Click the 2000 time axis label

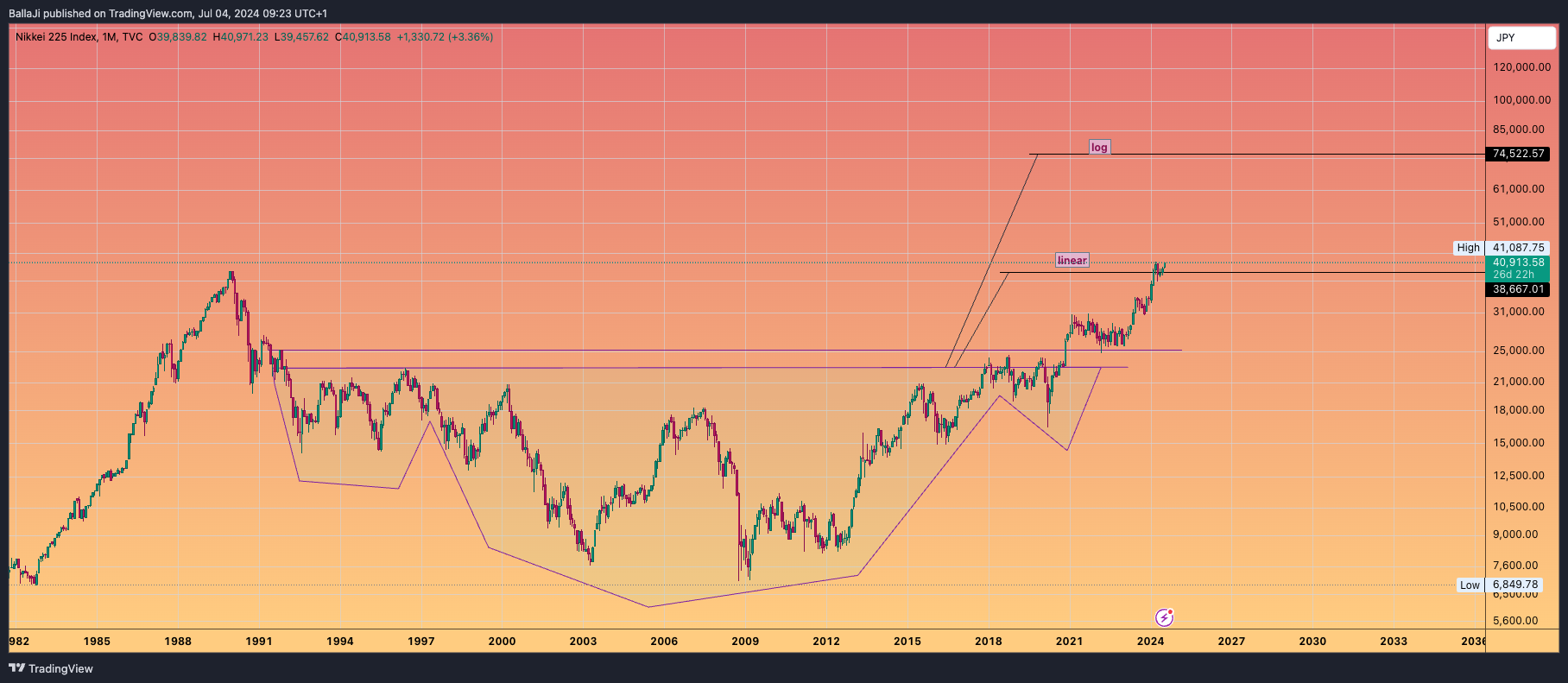tap(503, 642)
